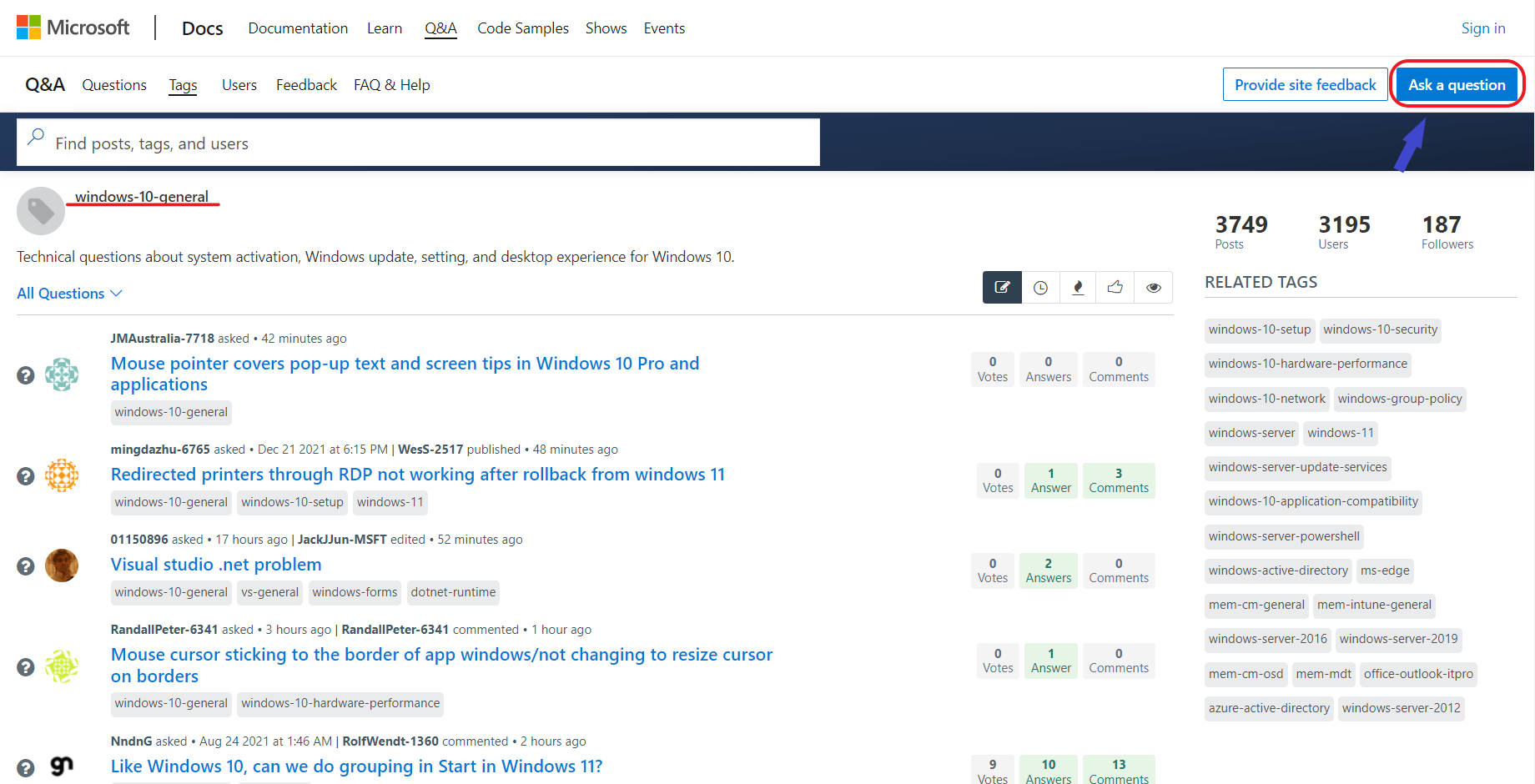Open JackJJun-MSFT user profile link

(342, 540)
